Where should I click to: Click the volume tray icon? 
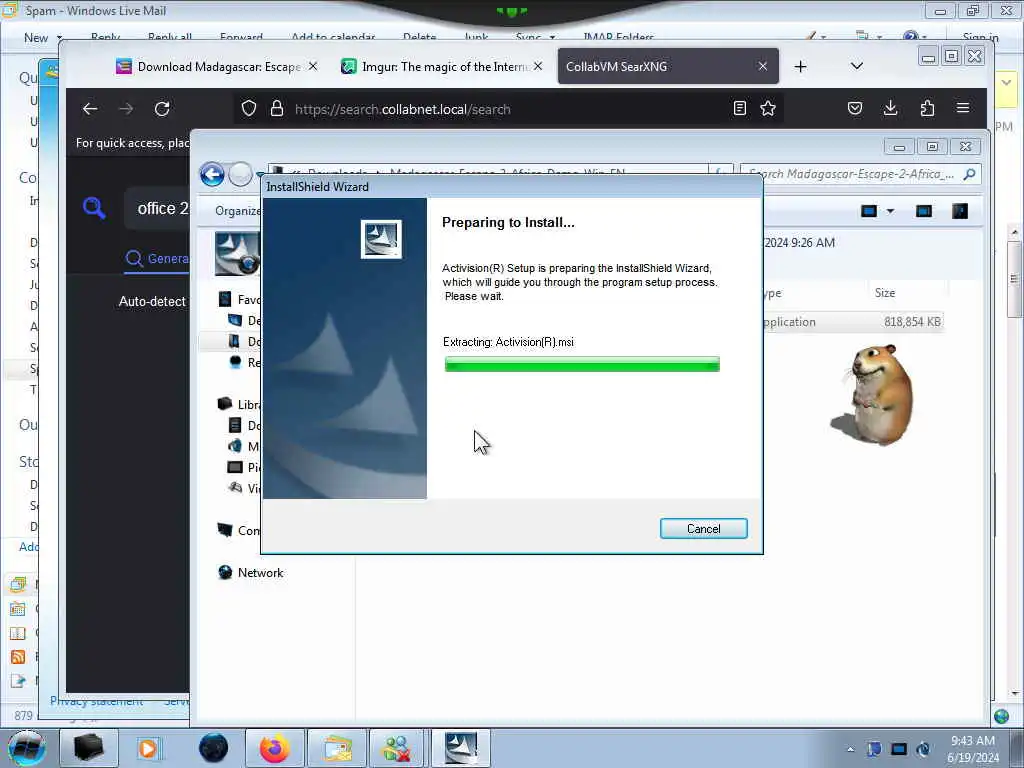923,749
